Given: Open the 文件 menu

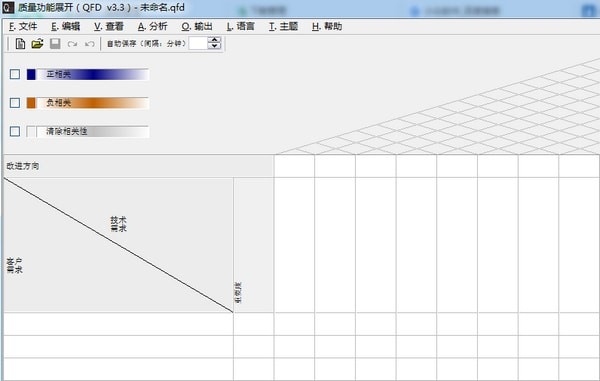Looking at the screenshot, I should coord(23,26).
